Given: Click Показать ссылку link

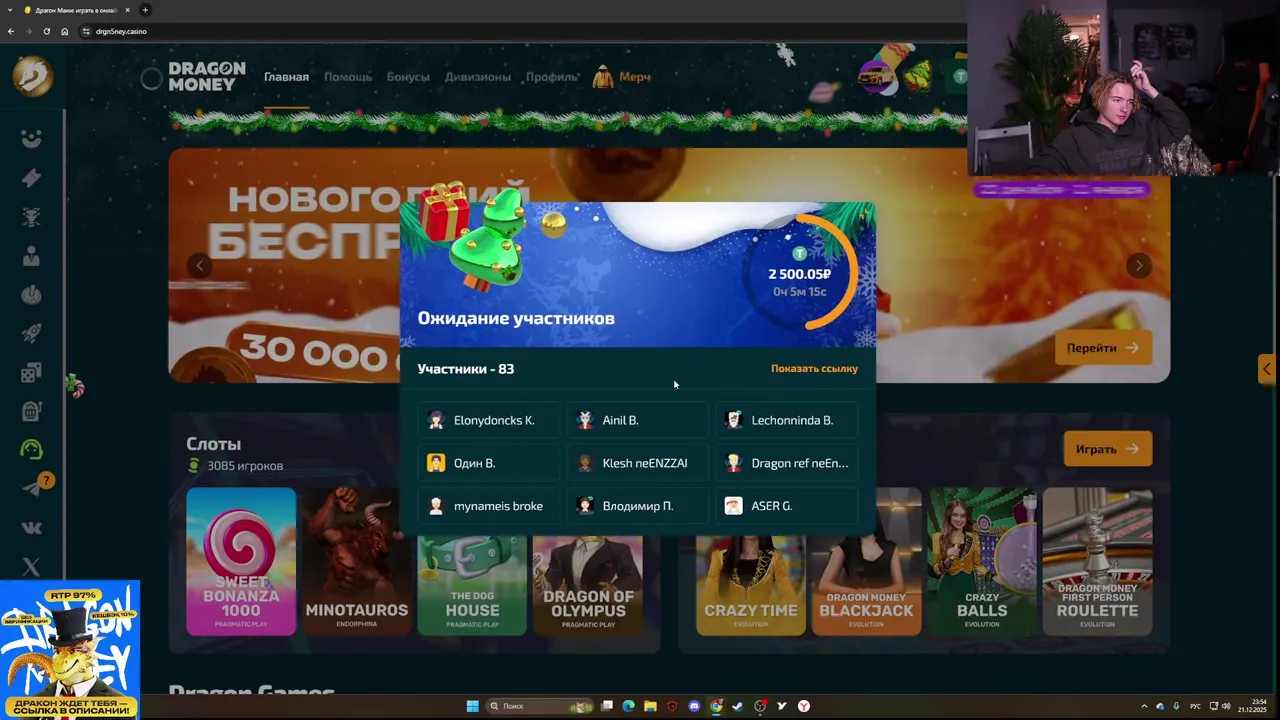Looking at the screenshot, I should pyautogui.click(x=814, y=368).
